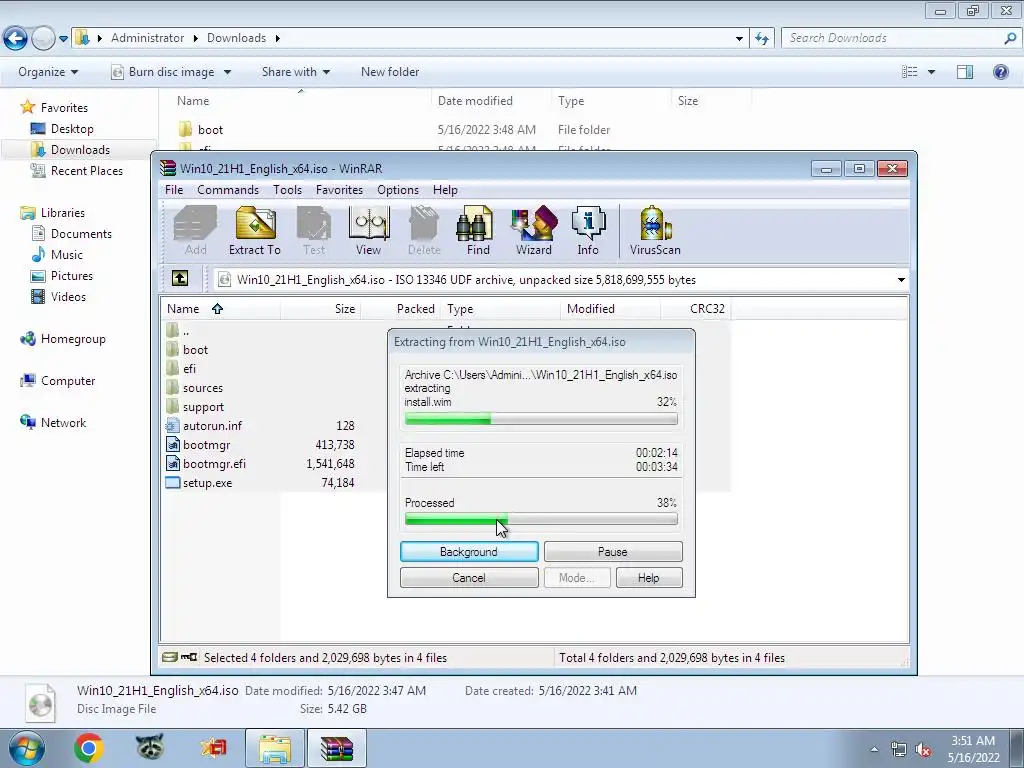Open the red star app on the taskbar
The height and width of the screenshot is (768, 1024).
(x=213, y=748)
